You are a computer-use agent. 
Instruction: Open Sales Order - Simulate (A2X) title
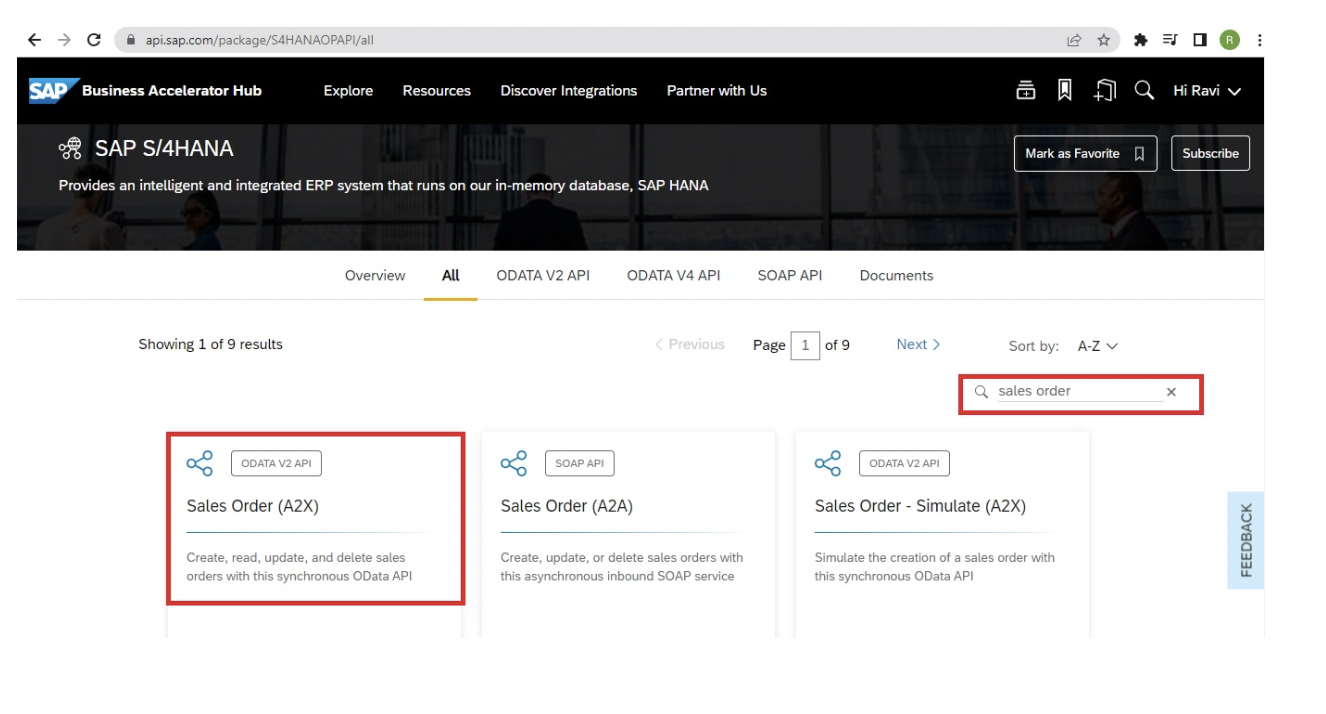point(920,506)
